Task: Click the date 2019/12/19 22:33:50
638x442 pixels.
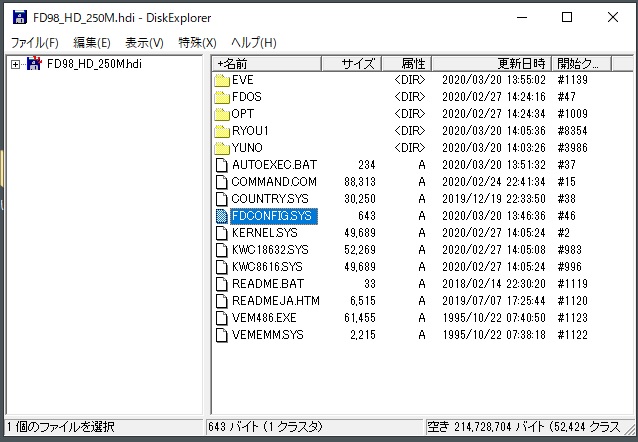Action: click(494, 199)
